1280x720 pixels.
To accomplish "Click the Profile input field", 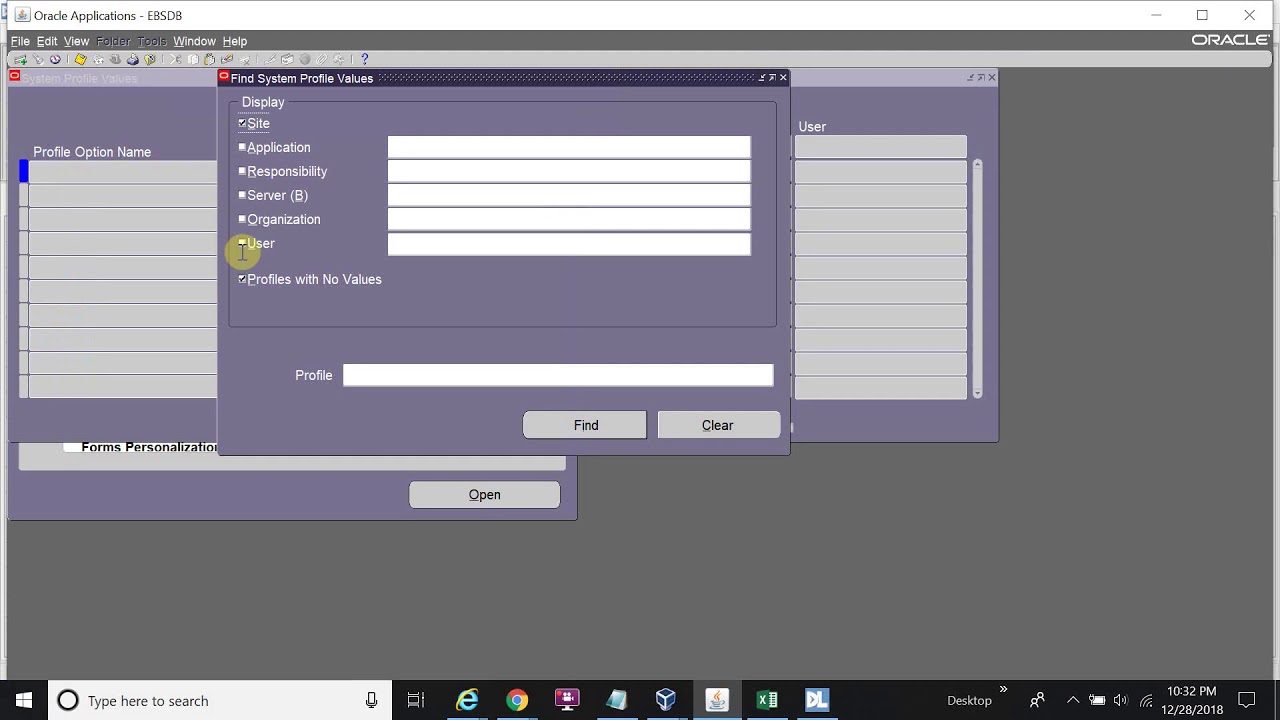I will 558,375.
